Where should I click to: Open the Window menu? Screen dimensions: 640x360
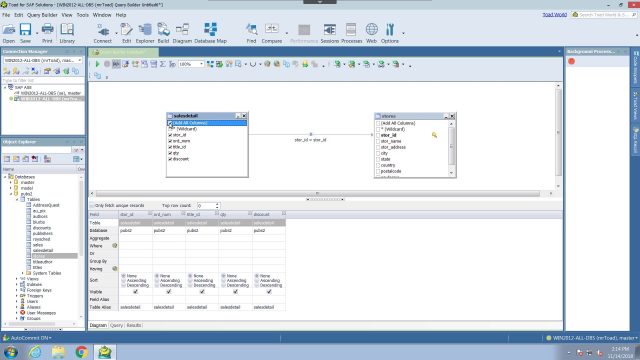coord(102,15)
